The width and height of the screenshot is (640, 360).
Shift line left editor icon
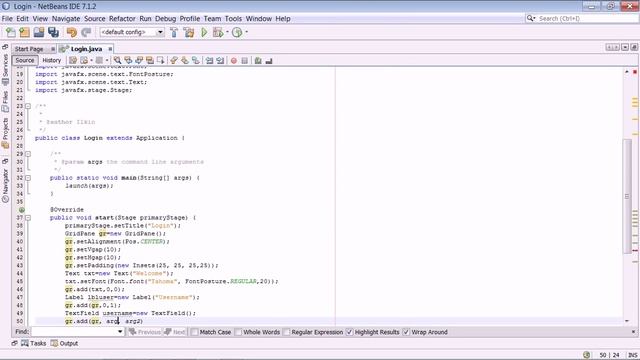tap(209, 60)
